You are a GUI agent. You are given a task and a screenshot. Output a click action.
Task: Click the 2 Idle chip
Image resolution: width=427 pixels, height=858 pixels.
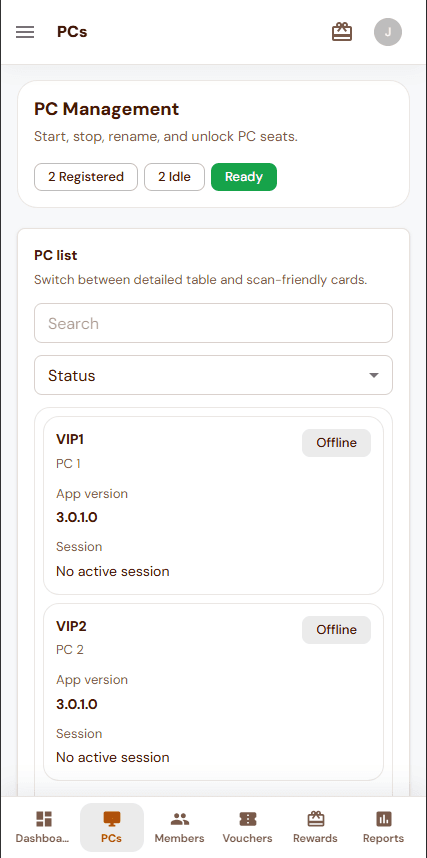pyautogui.click(x=175, y=177)
